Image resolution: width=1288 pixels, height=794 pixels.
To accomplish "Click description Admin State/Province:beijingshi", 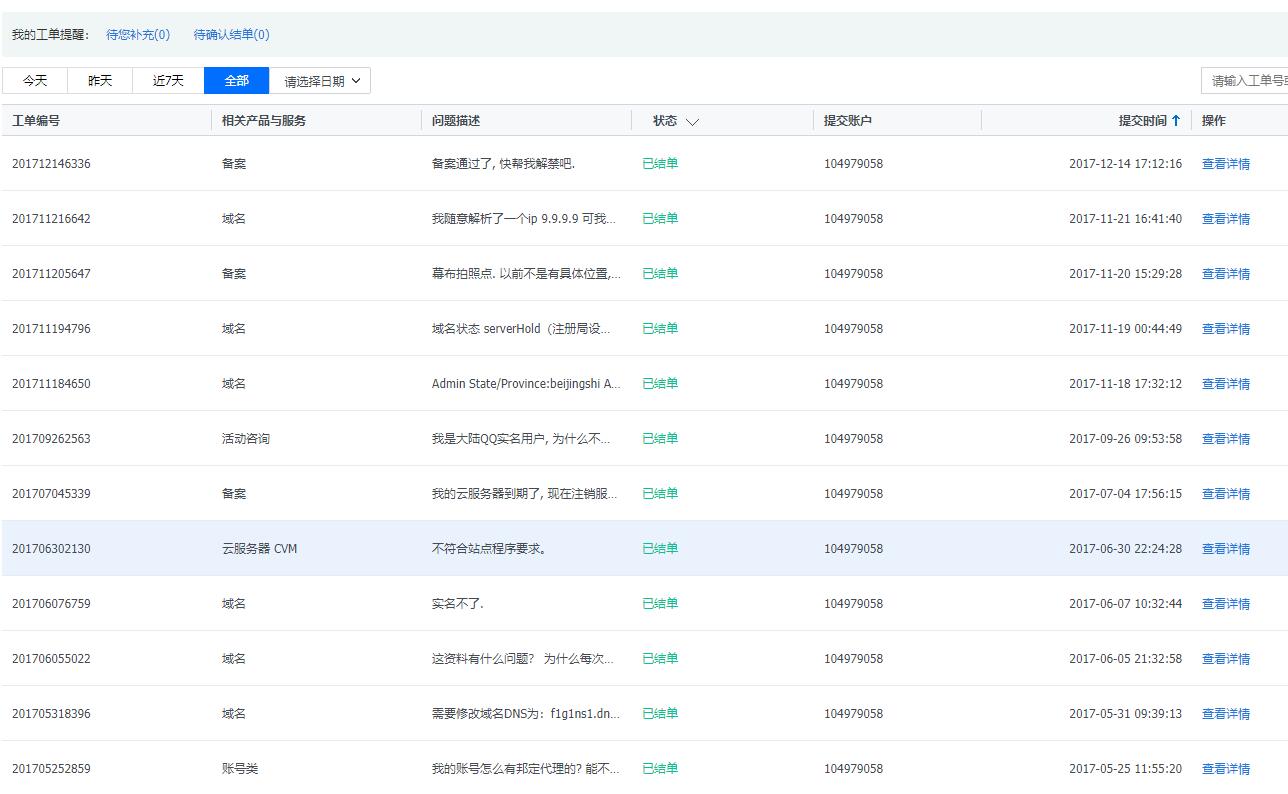I will point(526,384).
